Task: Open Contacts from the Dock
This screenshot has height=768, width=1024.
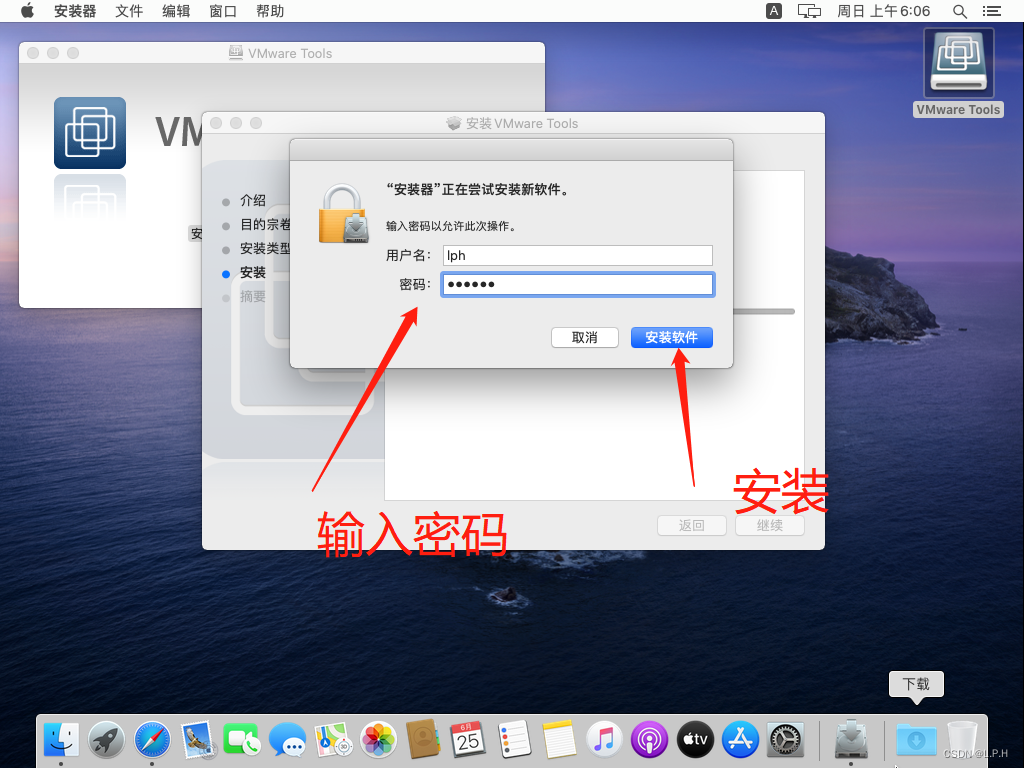Action: [x=423, y=739]
